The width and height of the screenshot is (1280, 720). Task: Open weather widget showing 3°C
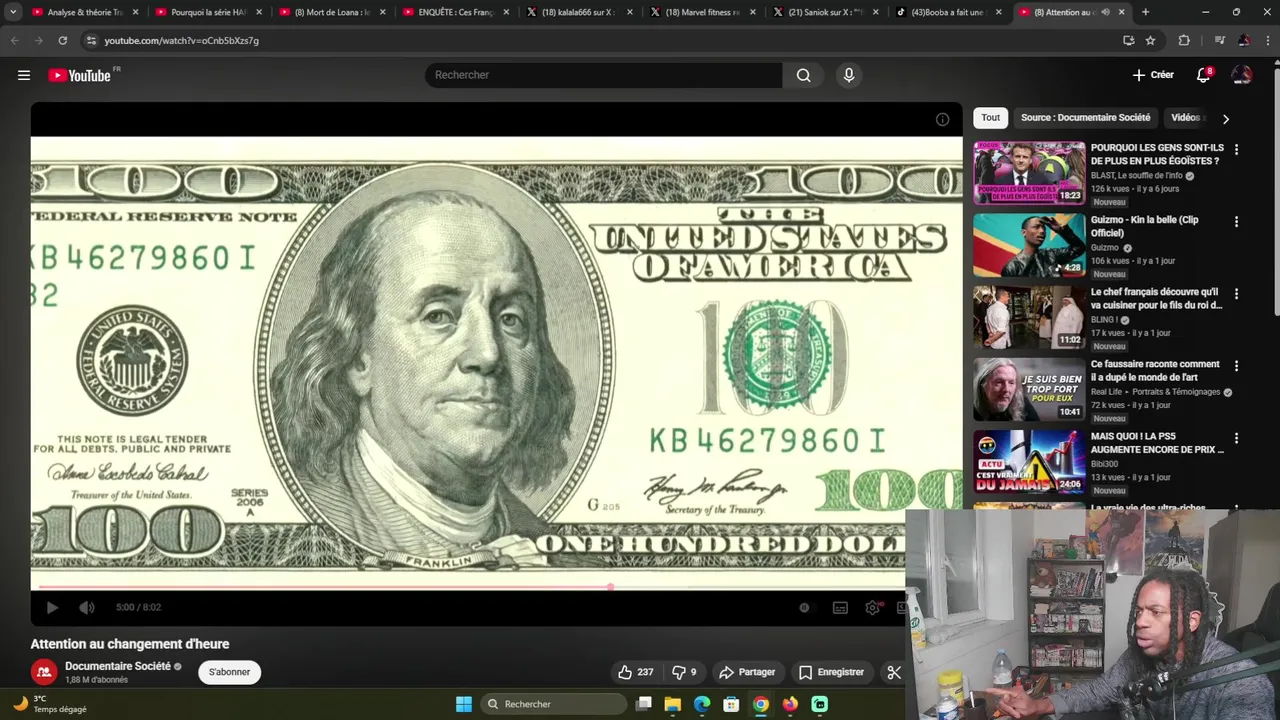point(50,704)
